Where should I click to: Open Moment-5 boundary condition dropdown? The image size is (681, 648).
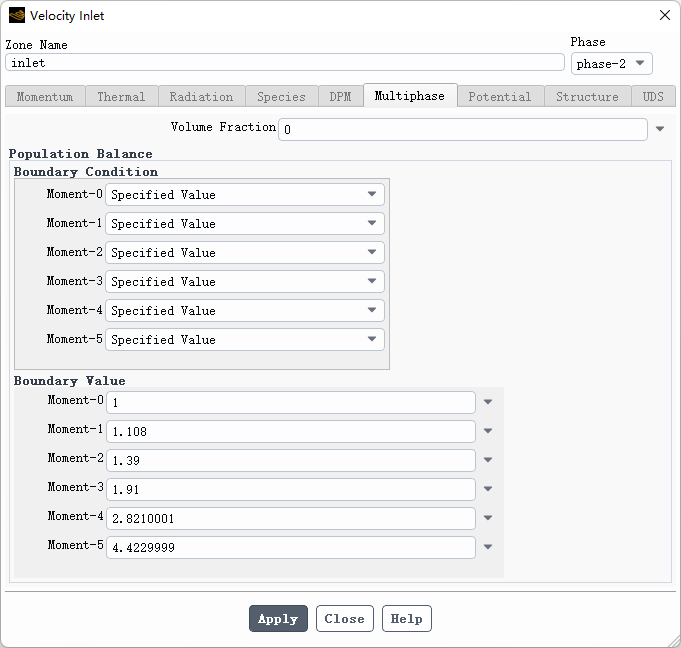point(245,340)
